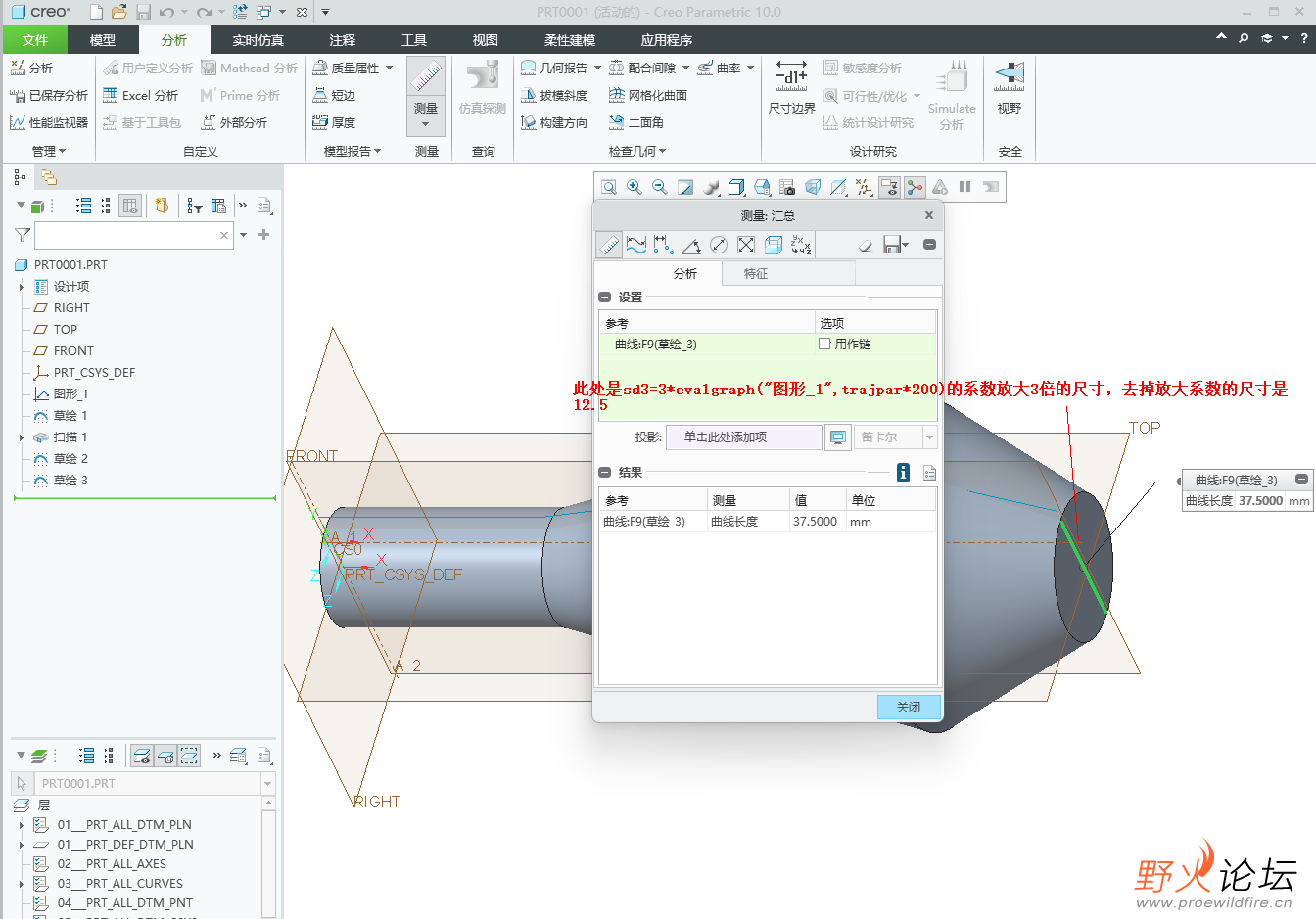Open the File tab
The image size is (1316, 919).
[35, 40]
